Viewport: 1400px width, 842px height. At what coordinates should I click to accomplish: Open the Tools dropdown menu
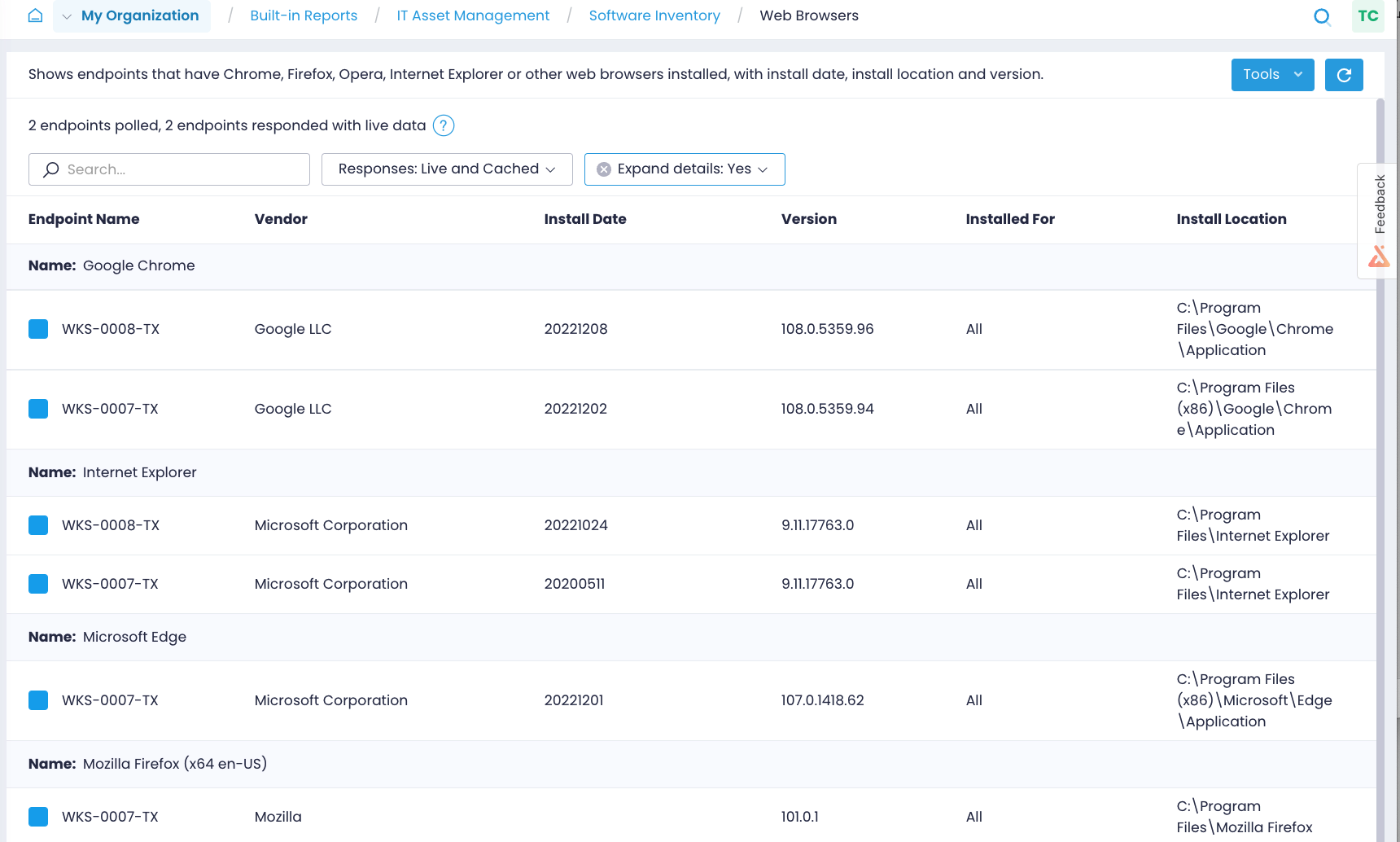[x=1272, y=74]
